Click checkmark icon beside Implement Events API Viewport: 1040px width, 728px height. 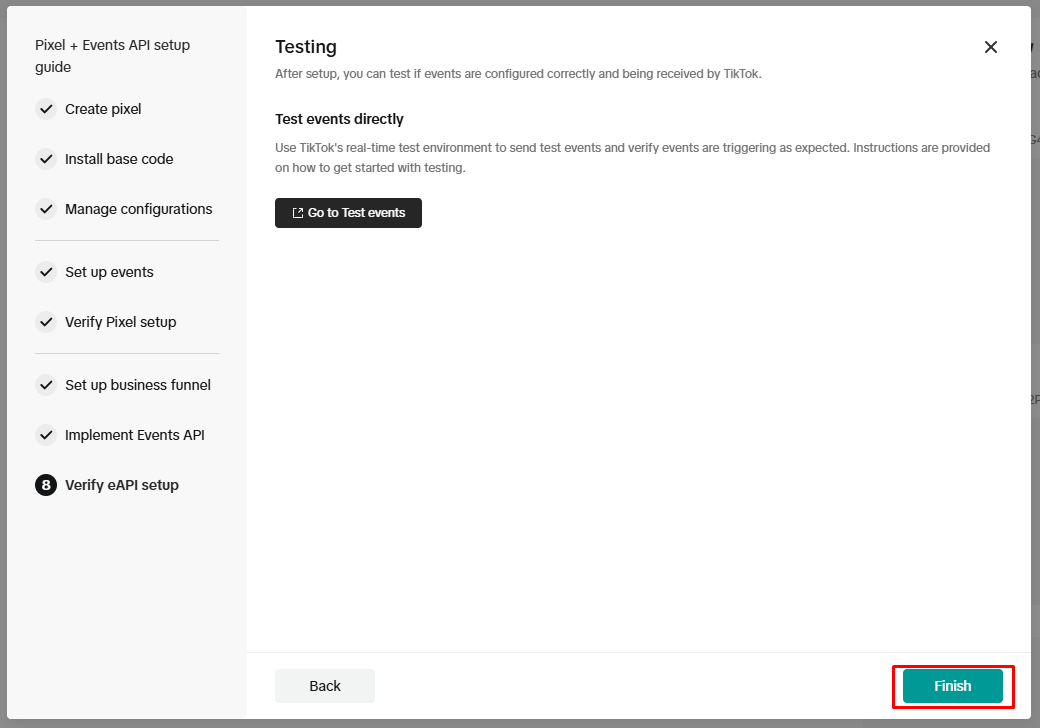point(46,435)
